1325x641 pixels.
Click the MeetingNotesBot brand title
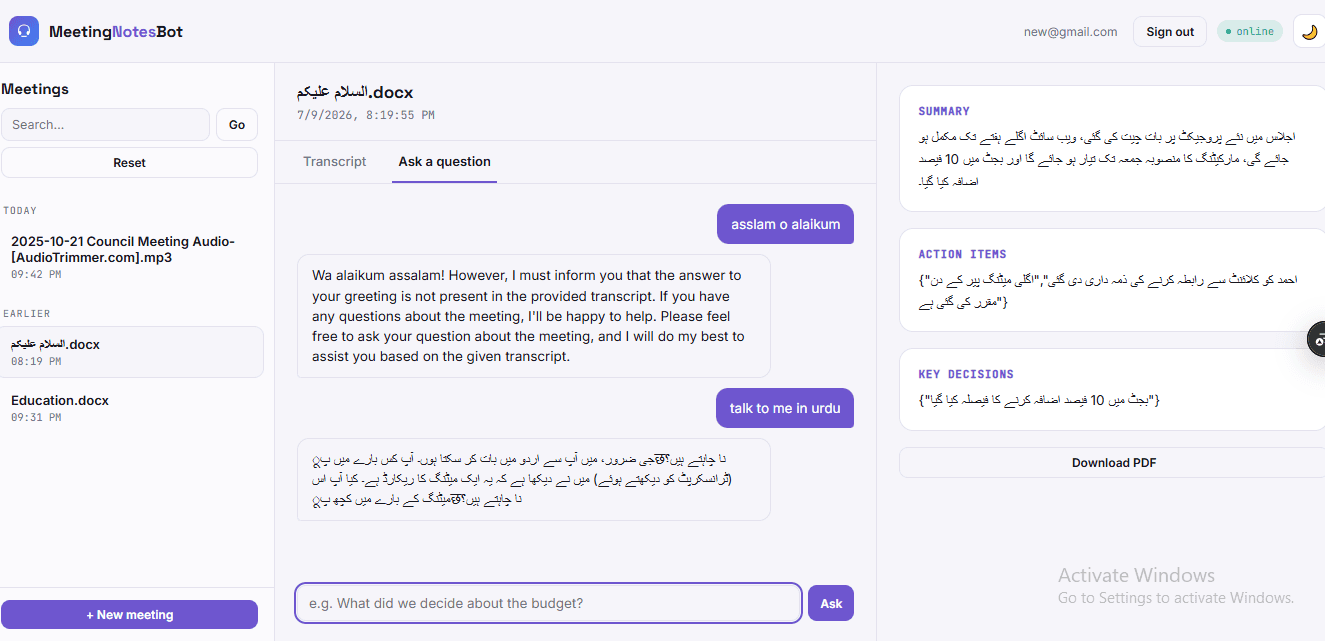(116, 31)
